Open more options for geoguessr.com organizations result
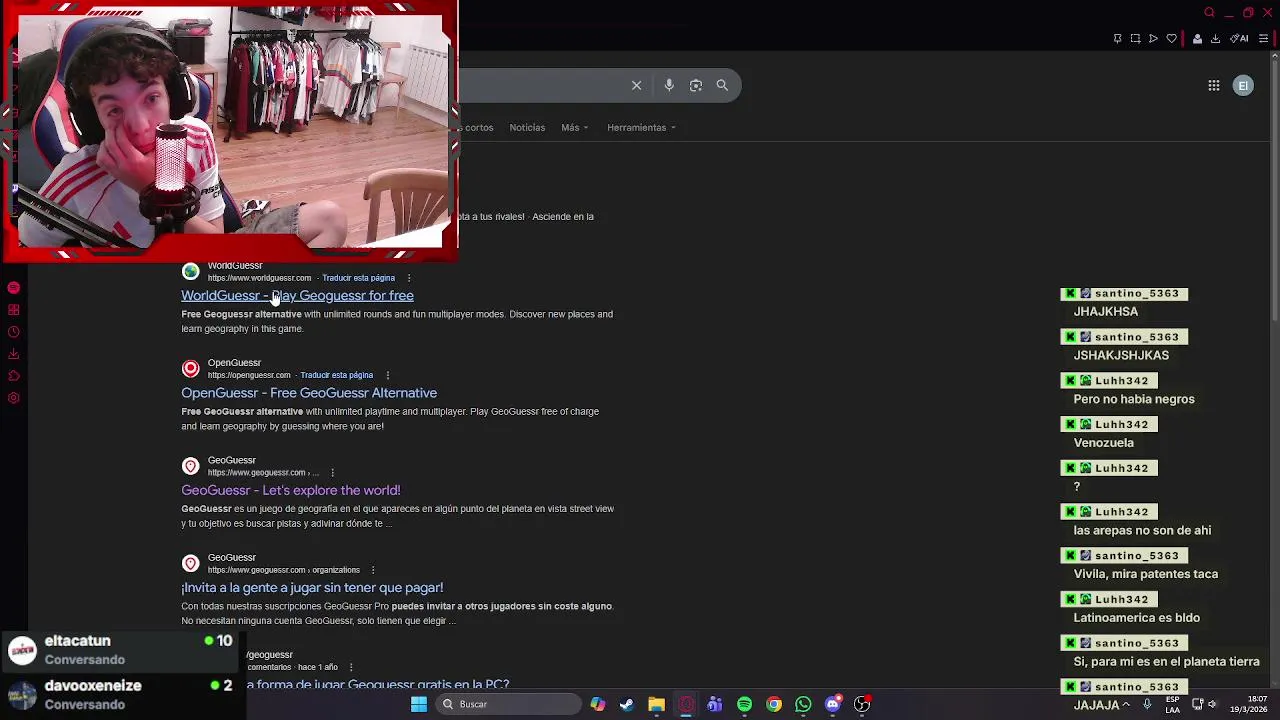Image resolution: width=1280 pixels, height=720 pixels. coord(373,570)
